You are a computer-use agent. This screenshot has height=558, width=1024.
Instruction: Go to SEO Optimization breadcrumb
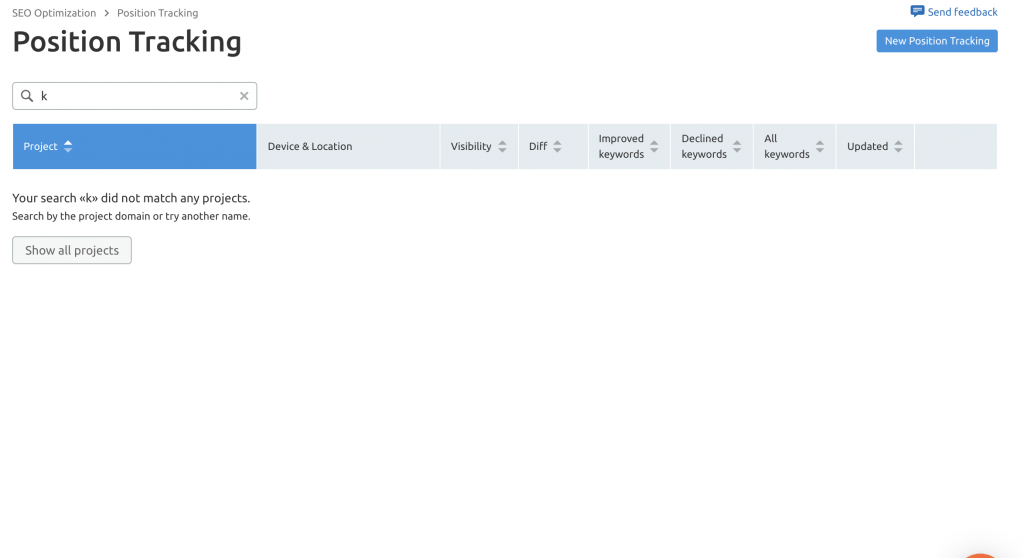pos(54,13)
